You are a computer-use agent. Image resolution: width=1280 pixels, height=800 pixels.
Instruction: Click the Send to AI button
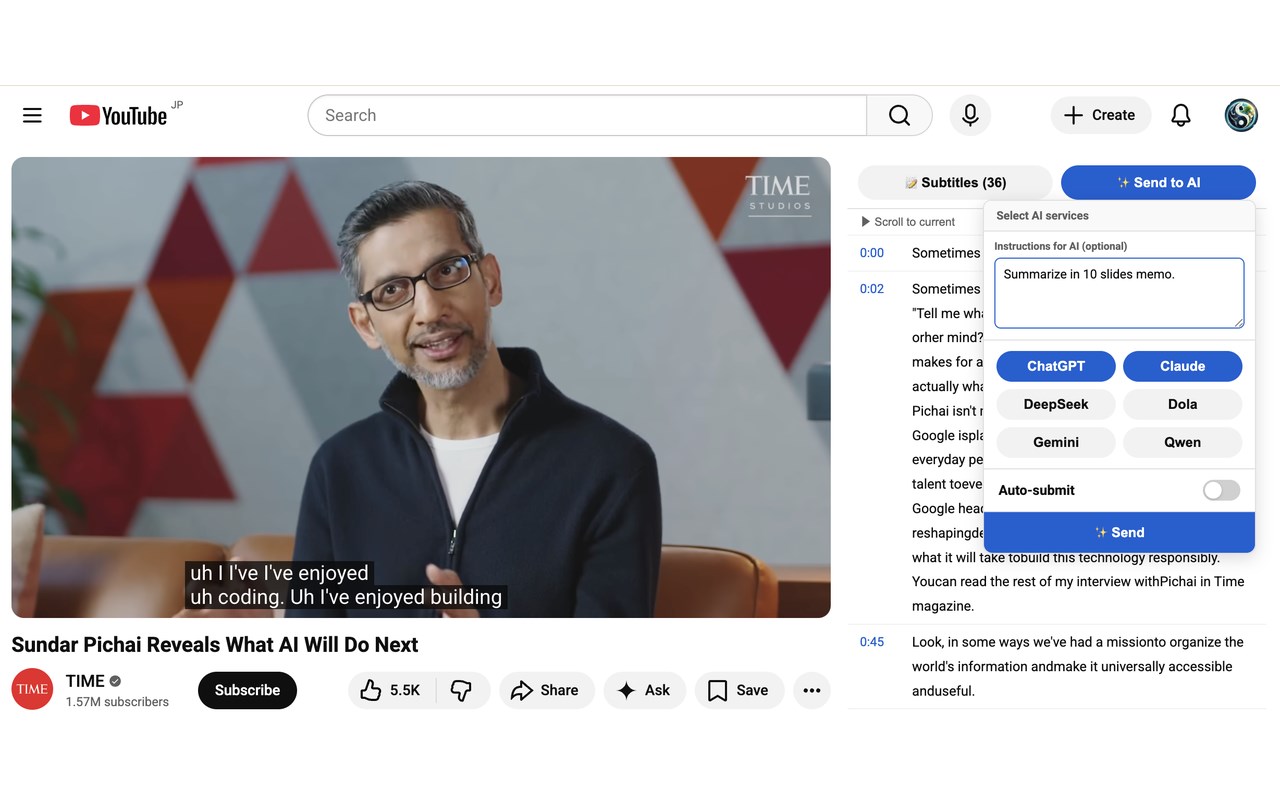[1158, 182]
